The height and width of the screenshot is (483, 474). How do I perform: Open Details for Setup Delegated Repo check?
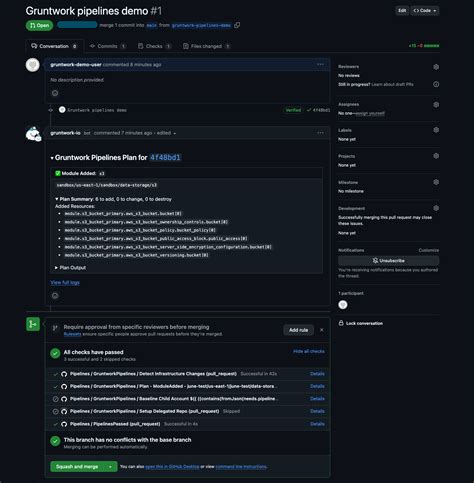point(317,411)
